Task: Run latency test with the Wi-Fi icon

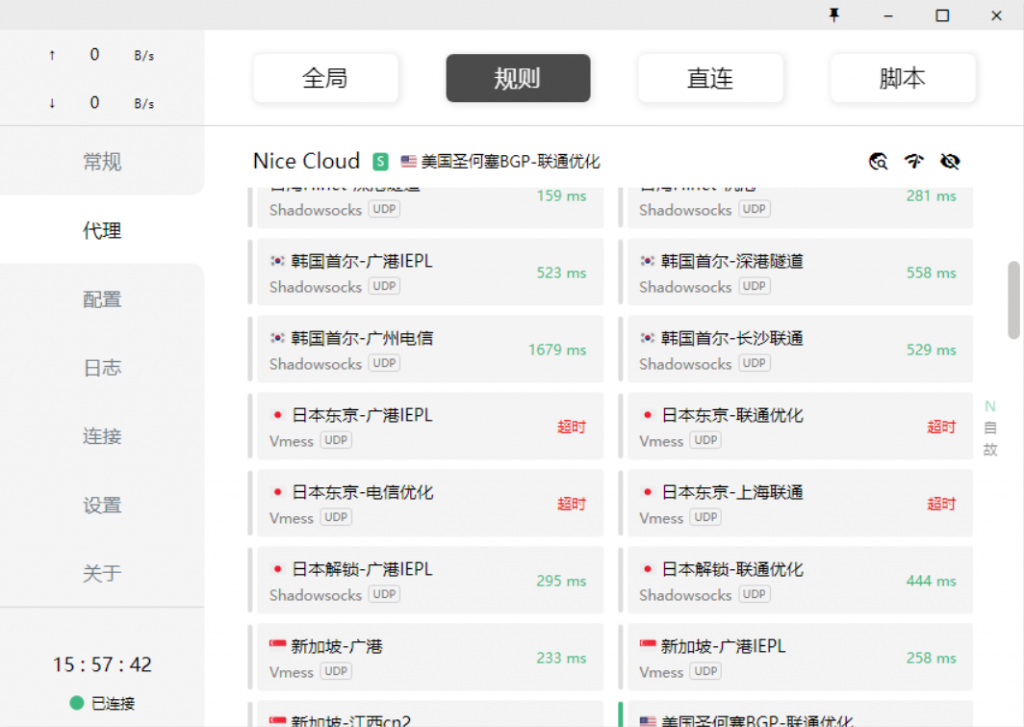Action: point(914,161)
